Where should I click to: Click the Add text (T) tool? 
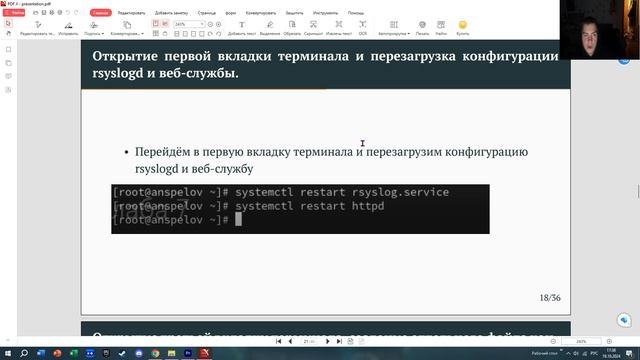point(242,25)
